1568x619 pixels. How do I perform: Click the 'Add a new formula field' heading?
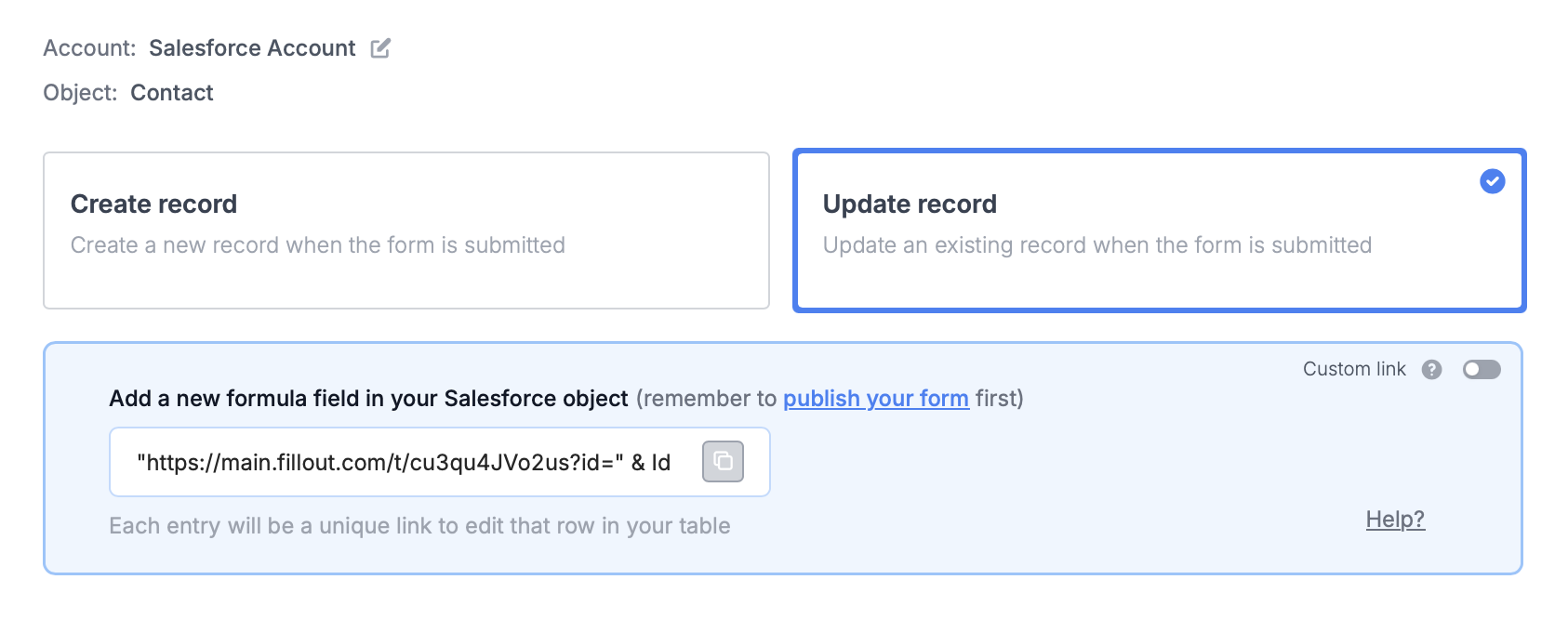368,399
